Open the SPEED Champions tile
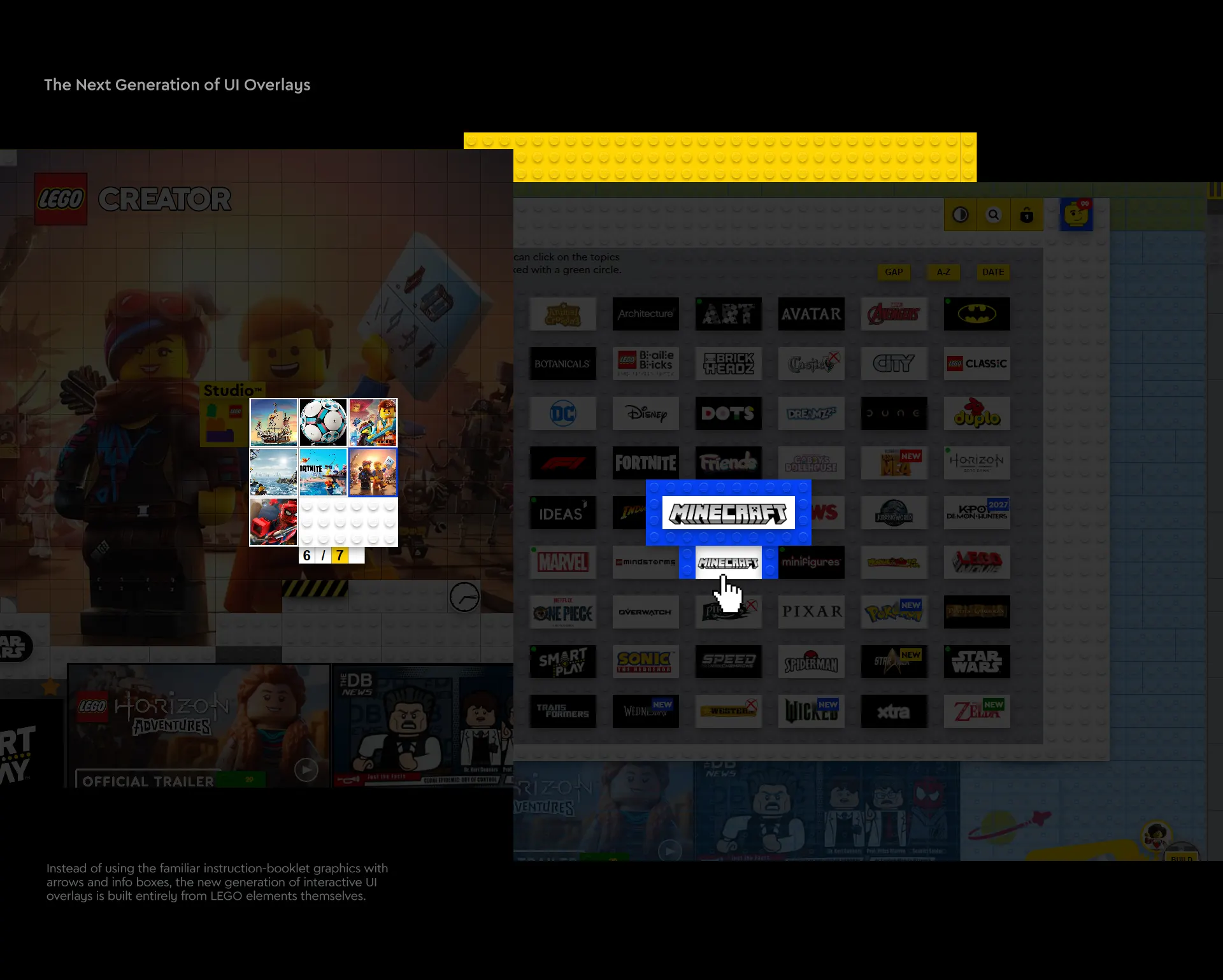 [x=729, y=662]
